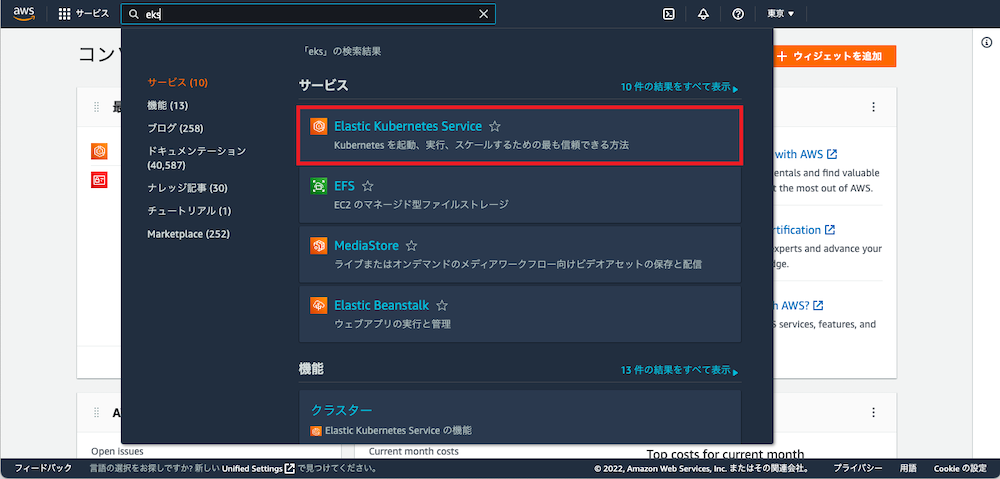Show all 10 サービス results link
The image size is (1000, 479).
pos(680,87)
